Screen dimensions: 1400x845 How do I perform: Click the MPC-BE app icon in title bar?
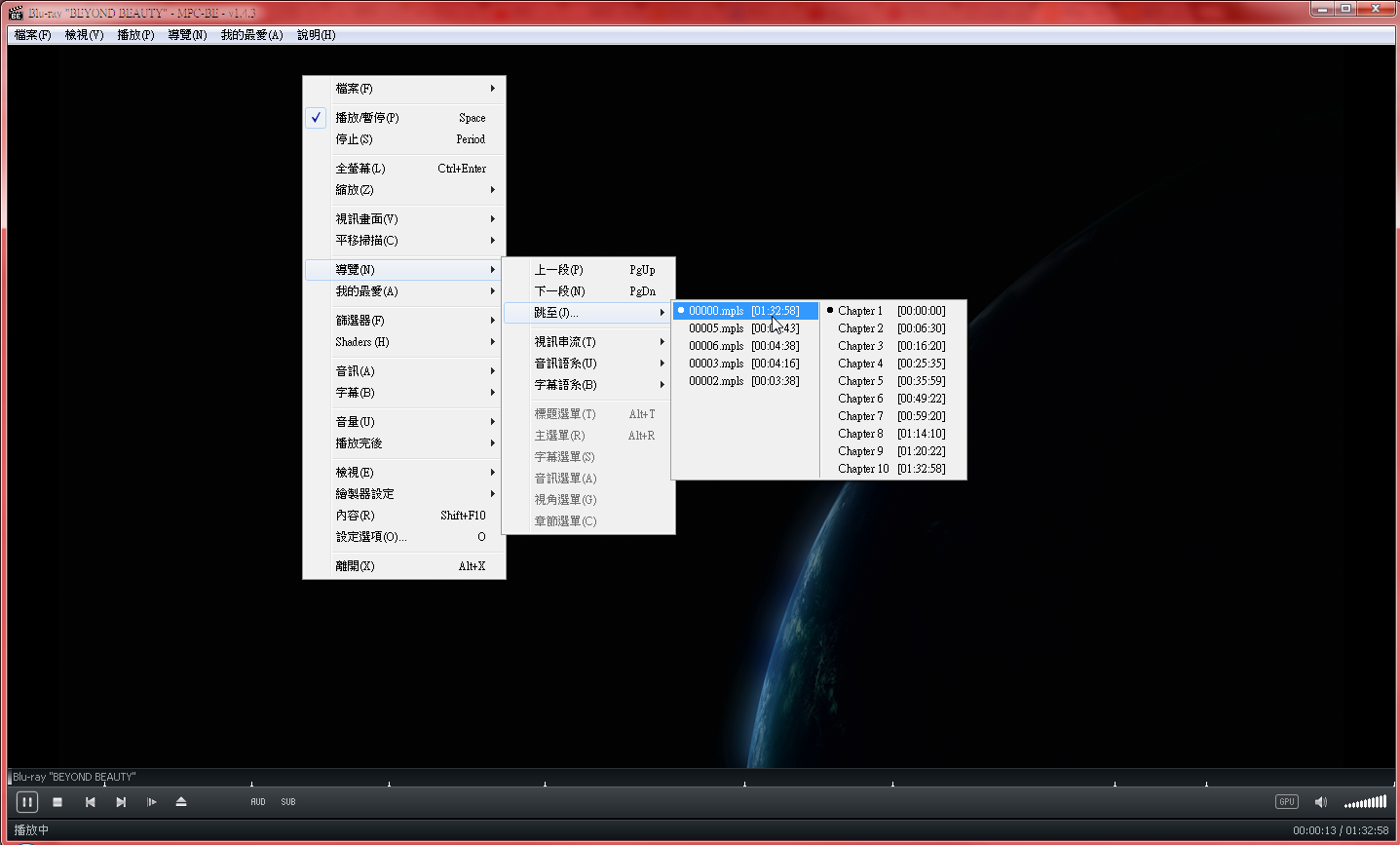(x=16, y=13)
